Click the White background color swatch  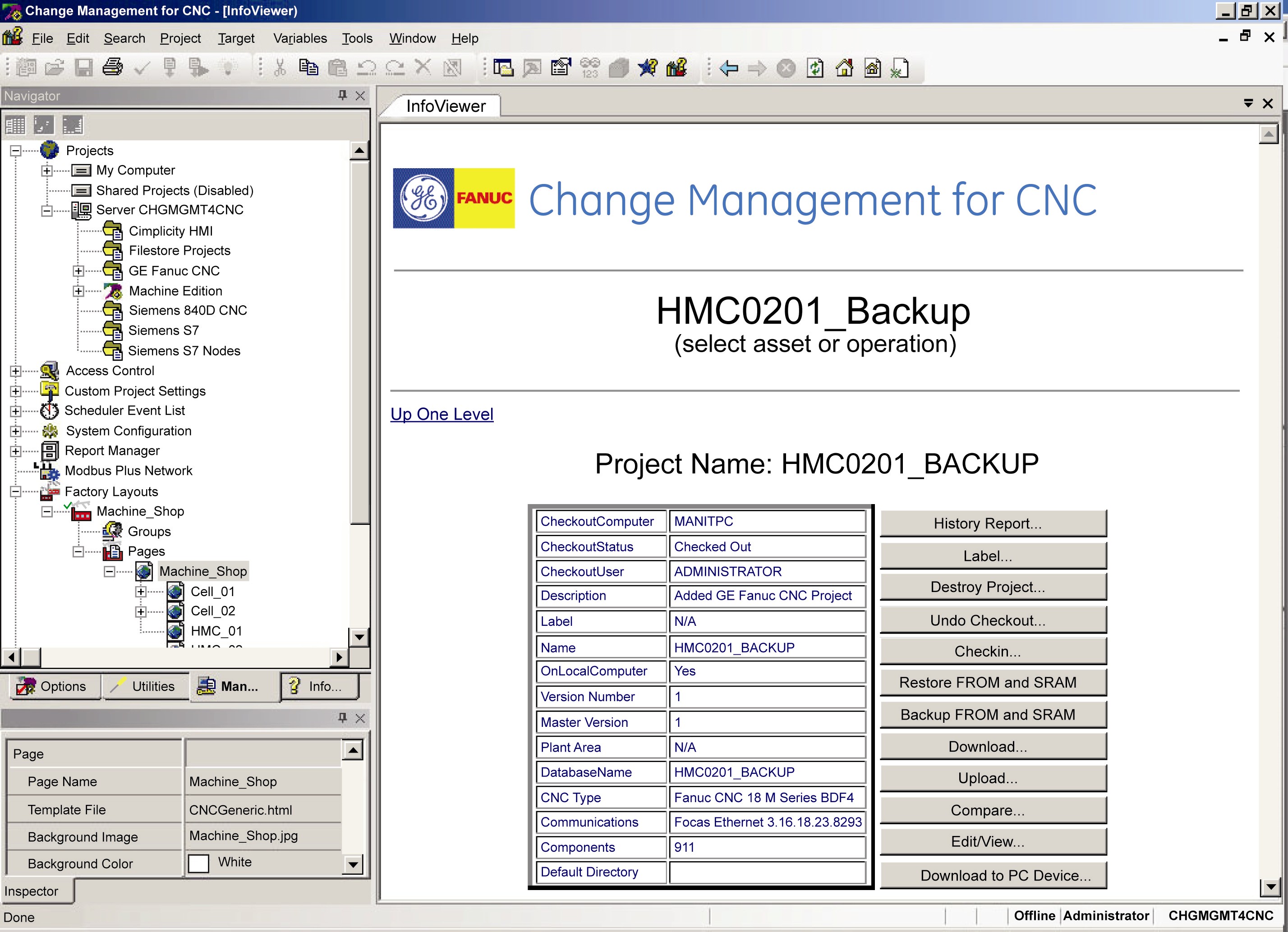(x=198, y=863)
